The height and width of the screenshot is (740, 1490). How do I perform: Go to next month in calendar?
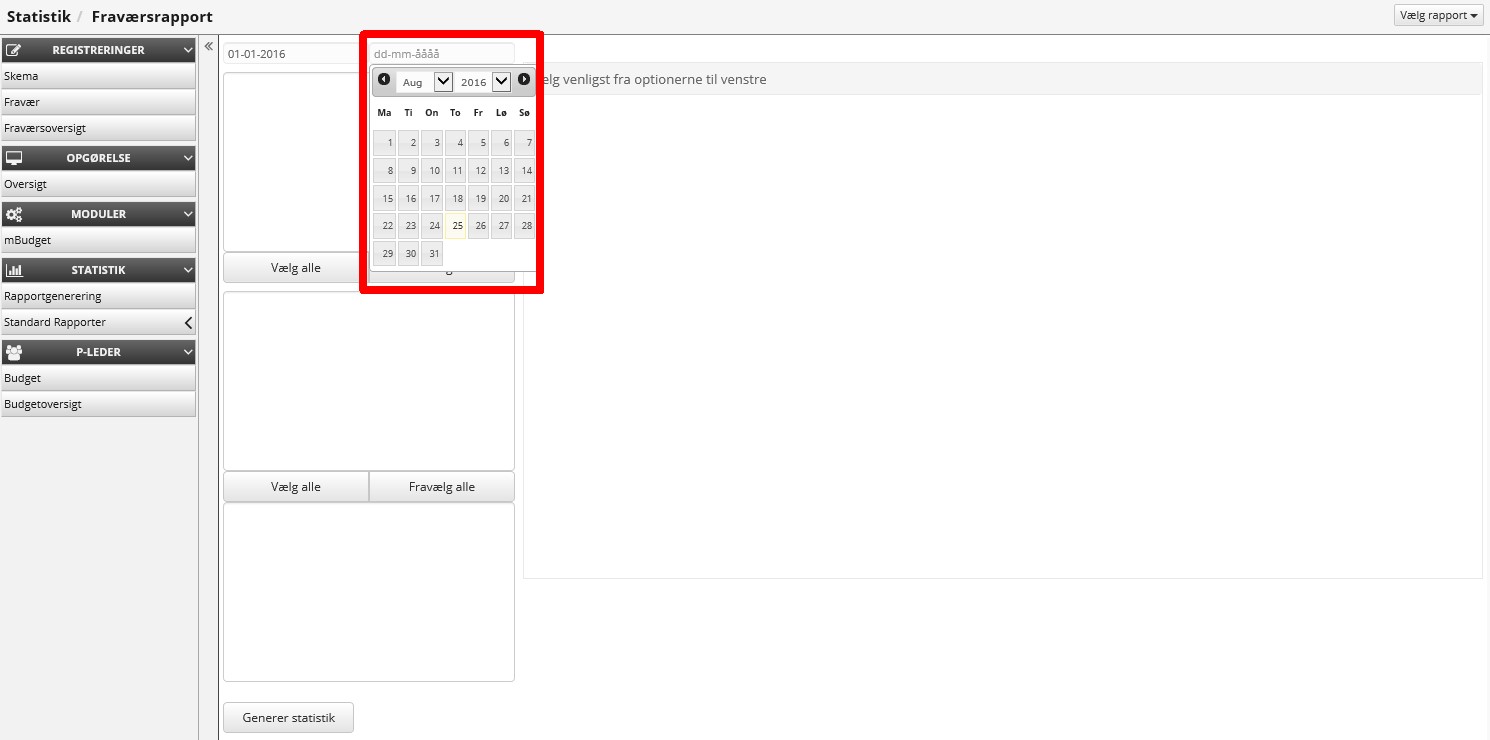(524, 80)
